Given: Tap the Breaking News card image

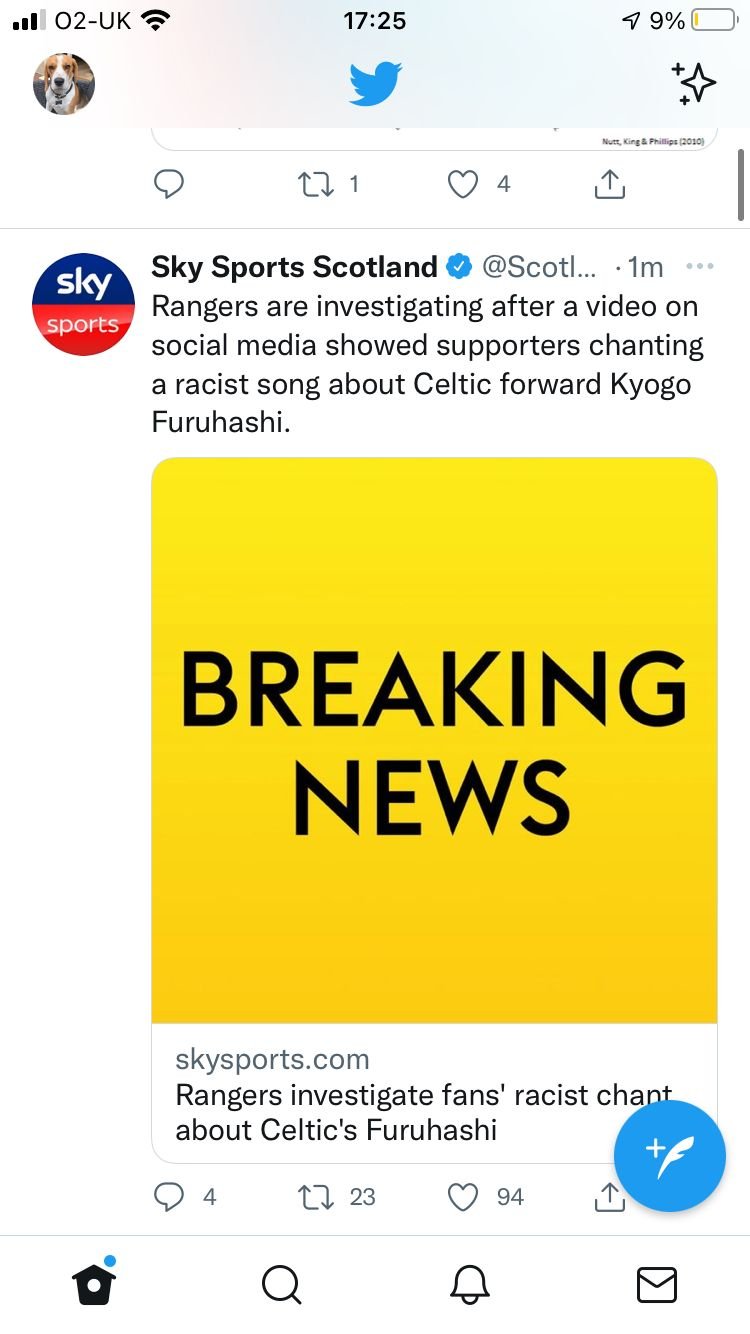Looking at the screenshot, I should (x=434, y=741).
